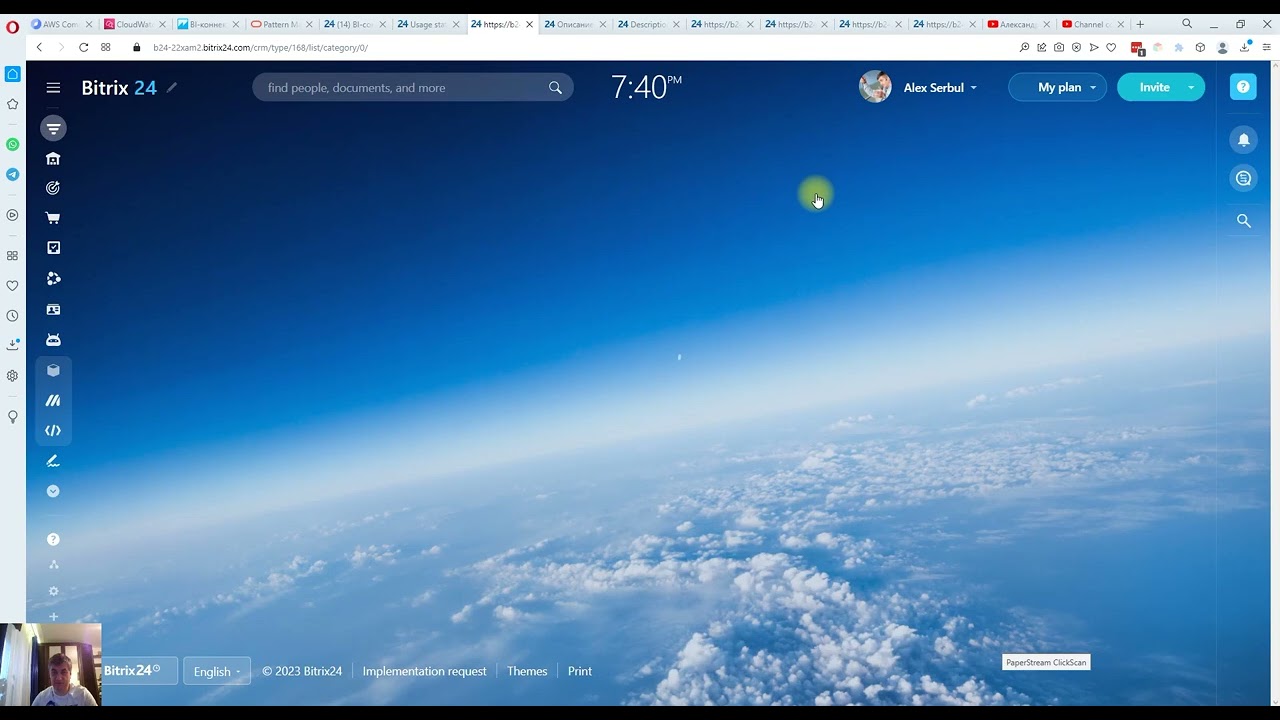The height and width of the screenshot is (720, 1280).
Task: Go back with the browser back arrow
Action: tap(39, 47)
